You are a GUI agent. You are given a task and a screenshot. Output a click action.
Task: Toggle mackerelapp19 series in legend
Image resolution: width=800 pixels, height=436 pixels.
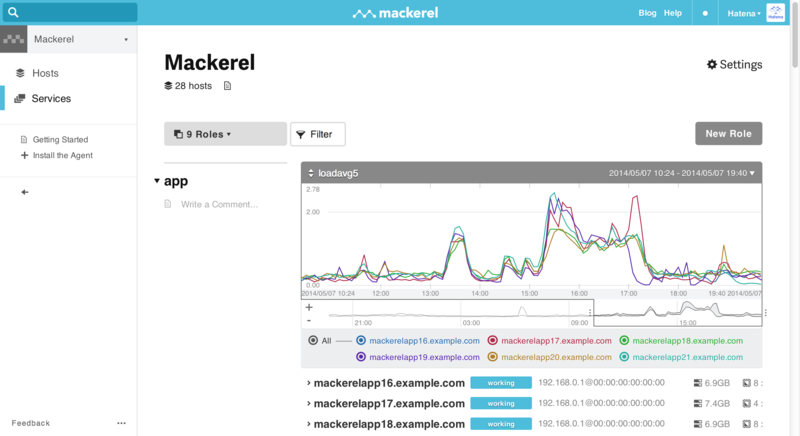point(361,356)
